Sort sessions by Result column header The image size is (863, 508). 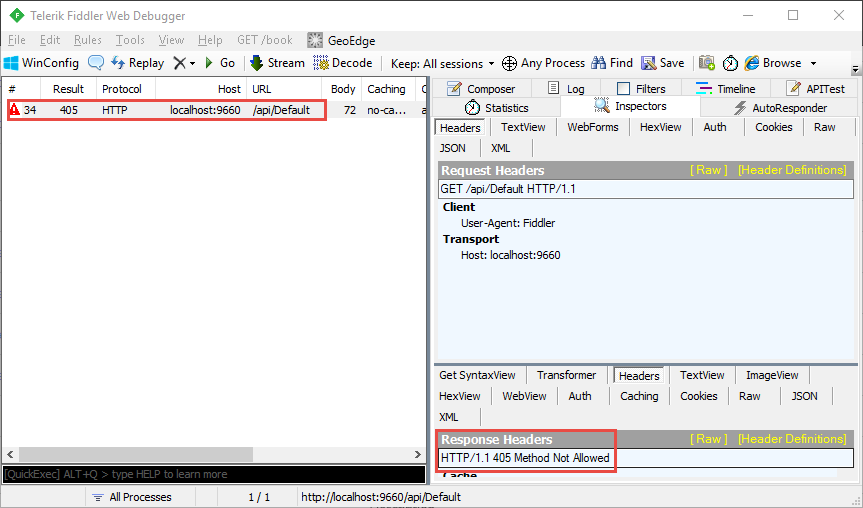[68, 89]
